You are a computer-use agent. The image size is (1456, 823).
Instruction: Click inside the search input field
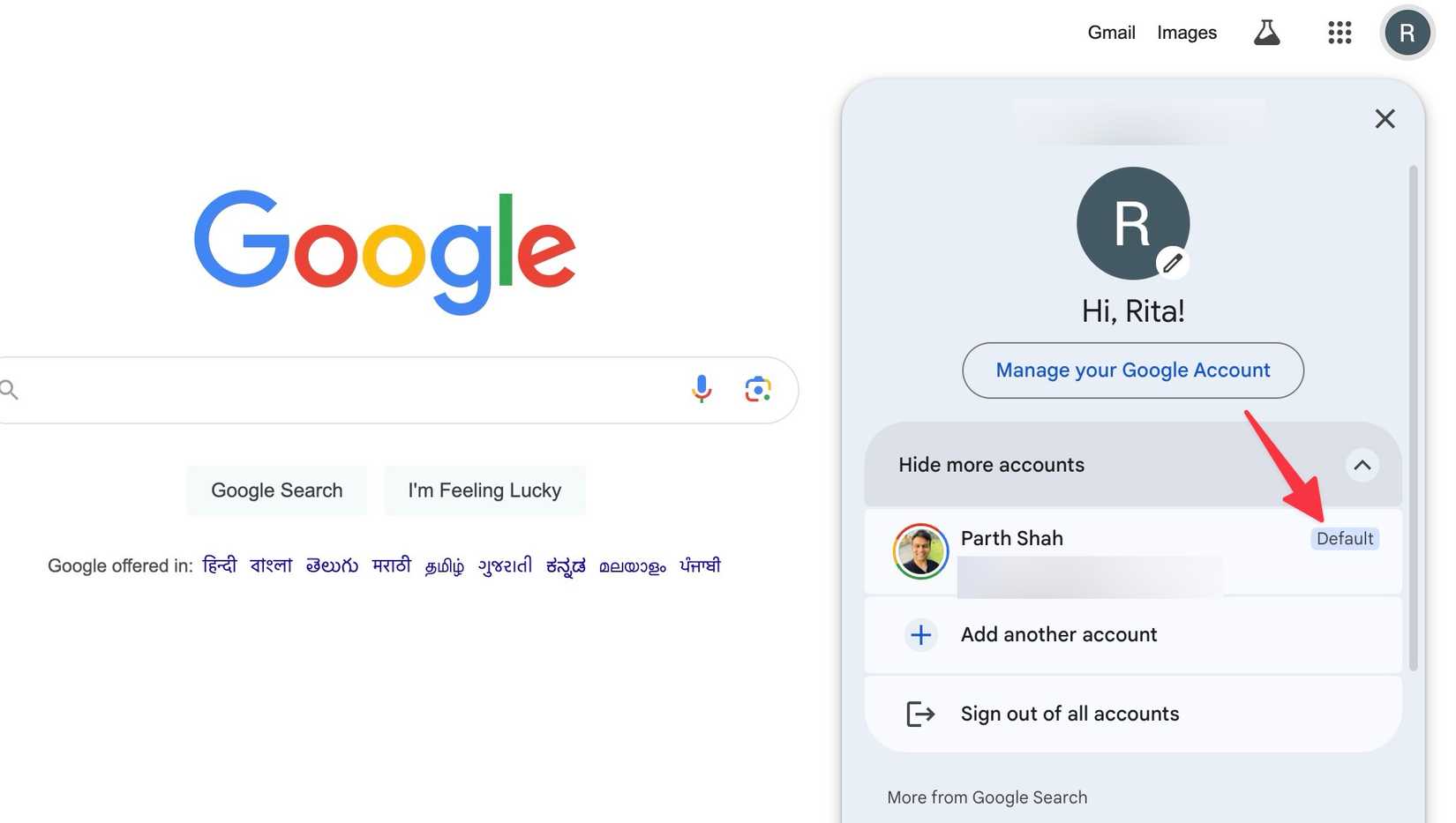coord(353,389)
